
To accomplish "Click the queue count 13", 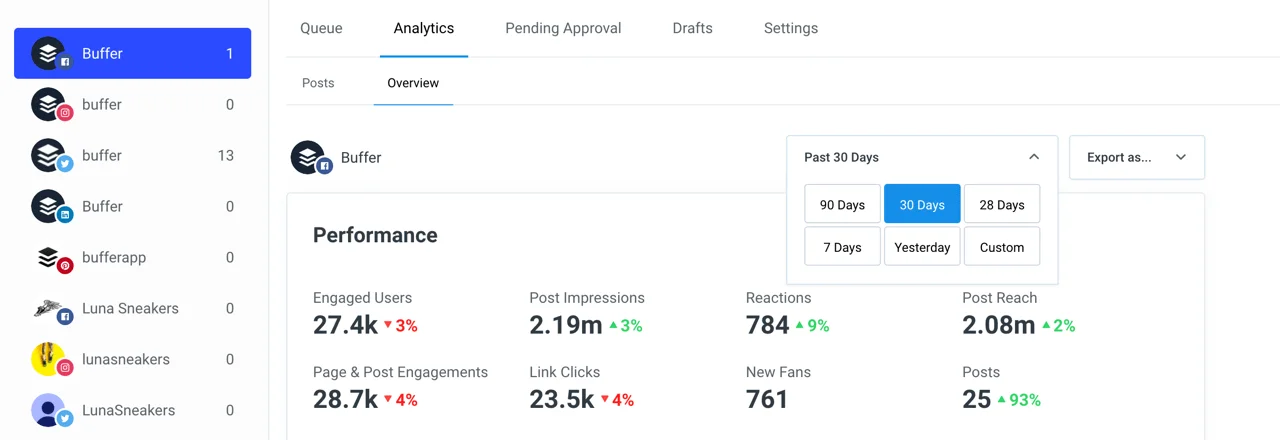I will (226, 156).
